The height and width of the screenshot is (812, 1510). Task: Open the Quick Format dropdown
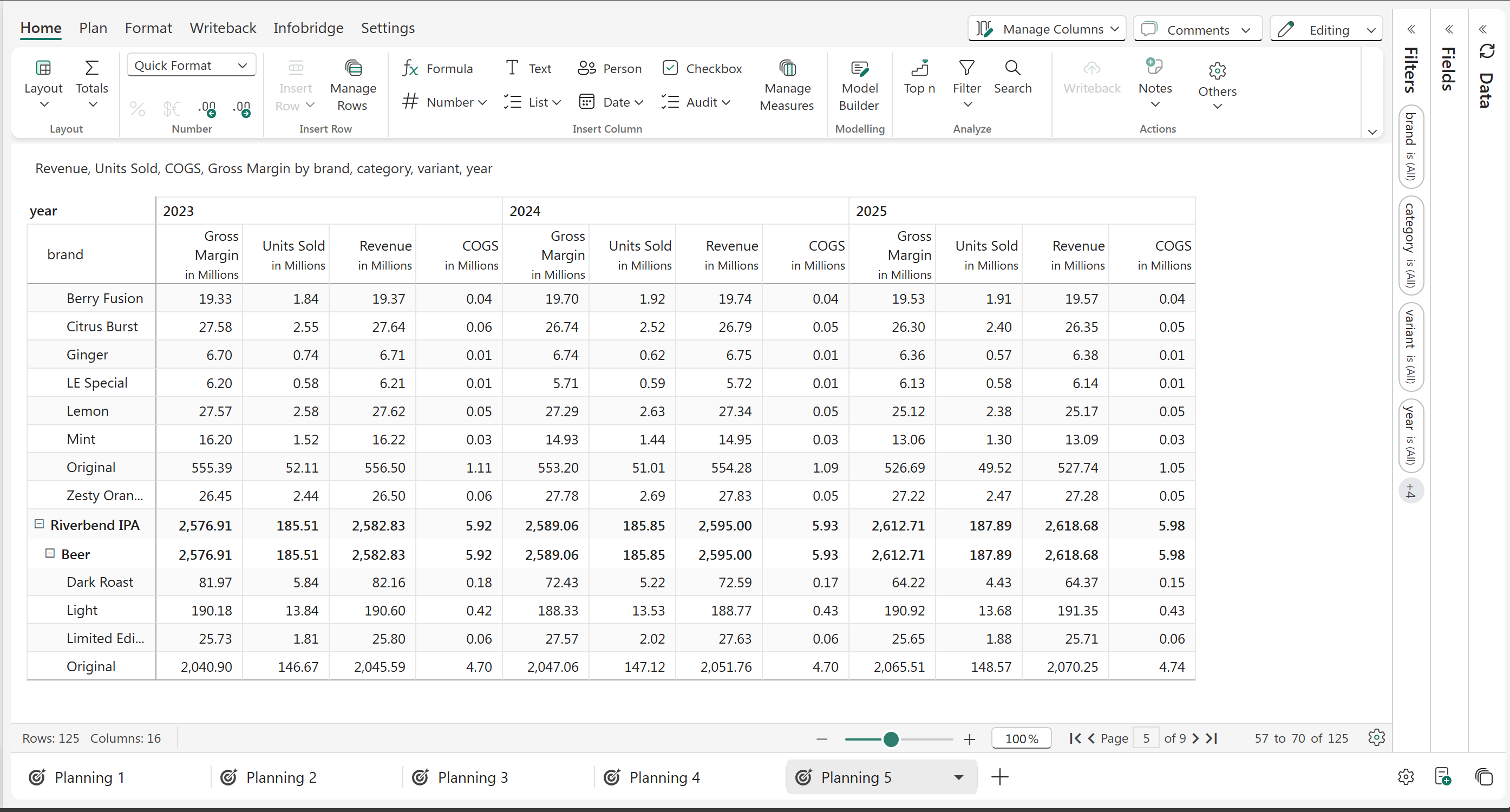191,65
